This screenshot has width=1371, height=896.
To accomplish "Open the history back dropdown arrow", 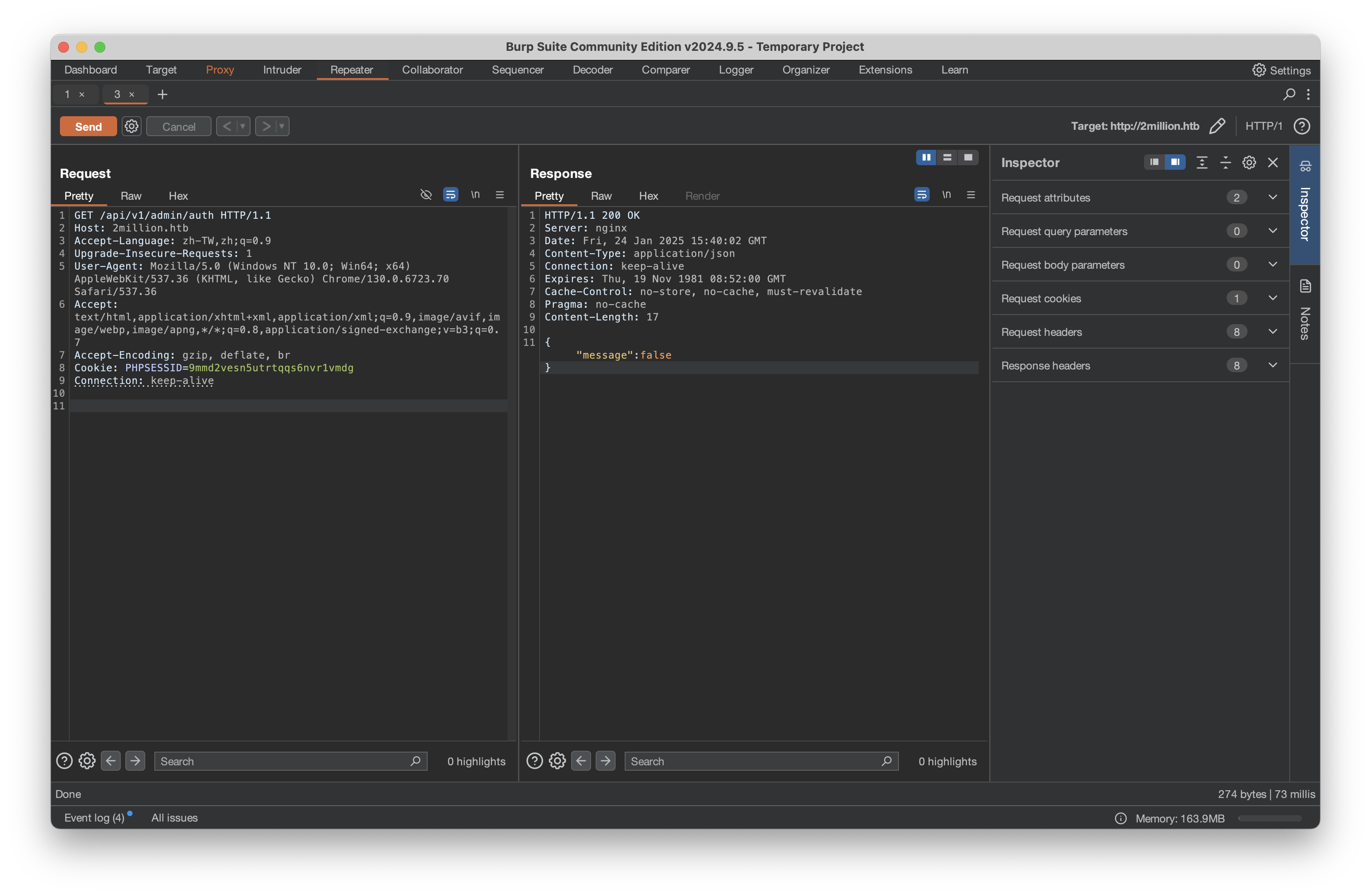I will coord(242,126).
